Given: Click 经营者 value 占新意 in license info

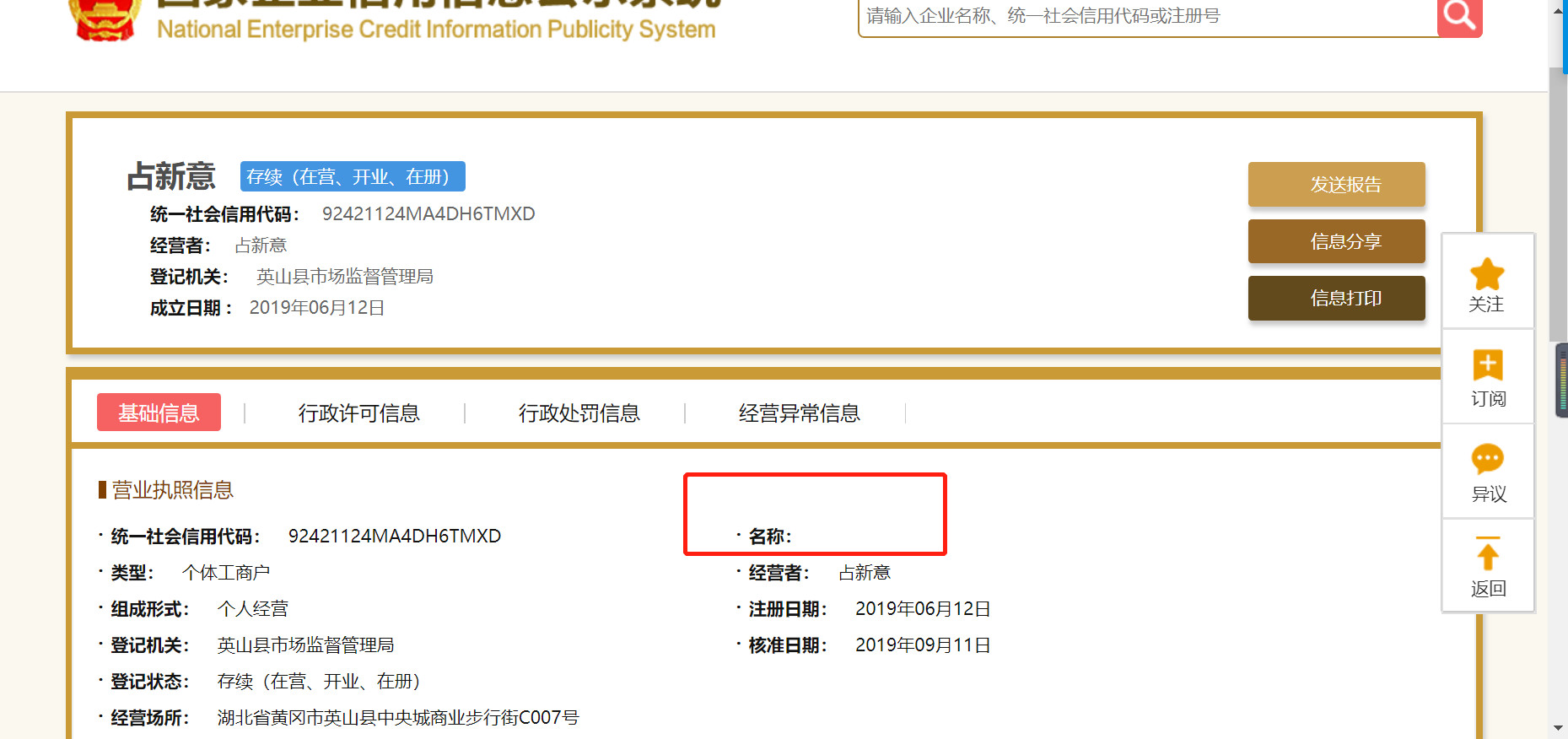Looking at the screenshot, I should (865, 573).
